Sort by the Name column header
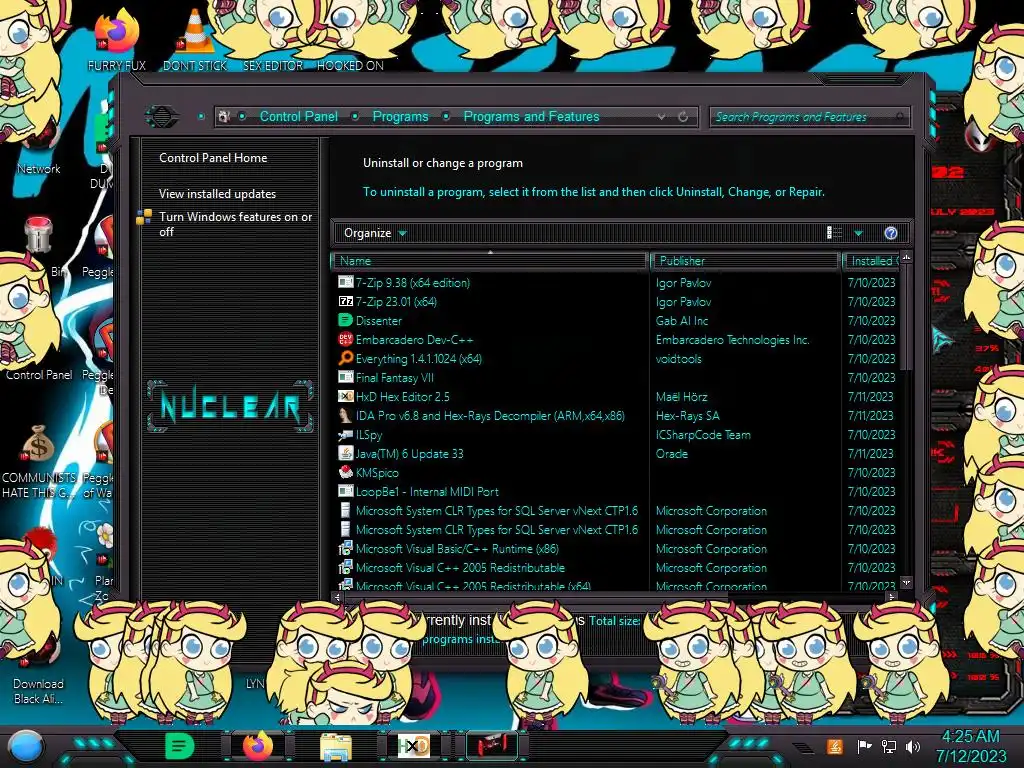The height and width of the screenshot is (768, 1024). tap(490, 261)
